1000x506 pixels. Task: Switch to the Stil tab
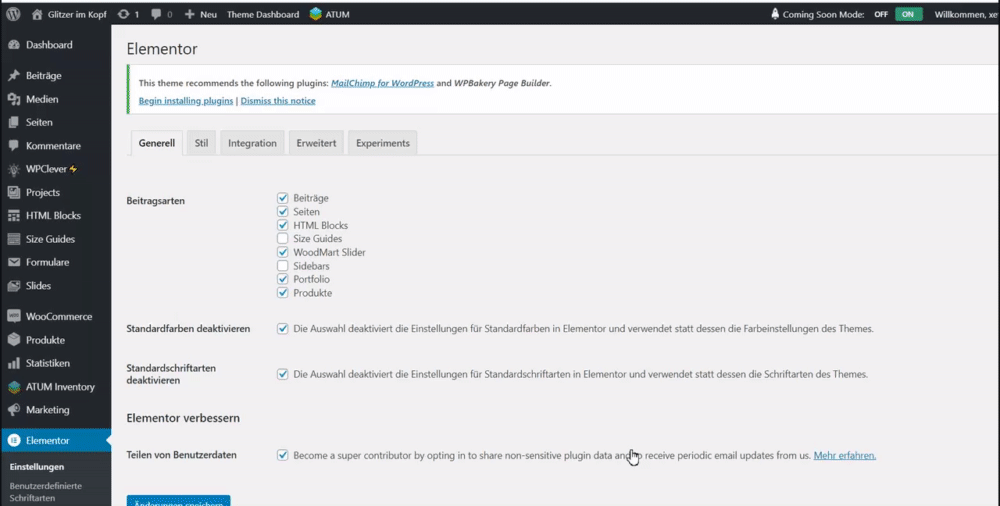[x=202, y=143]
